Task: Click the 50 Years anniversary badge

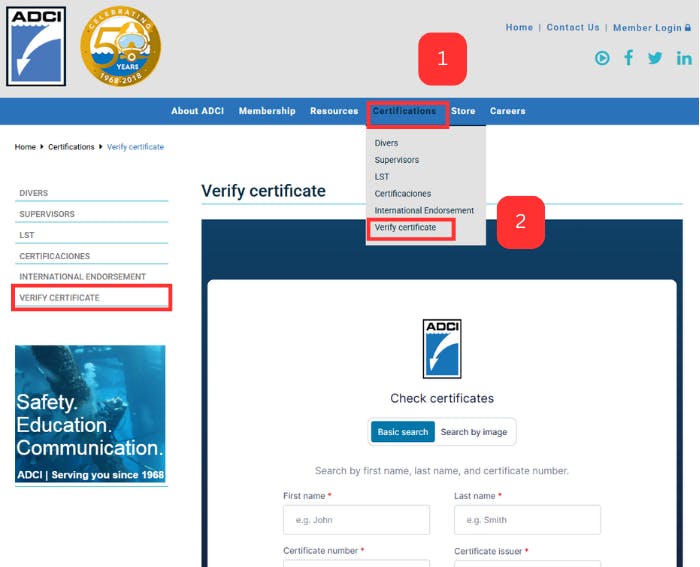Action: [x=121, y=46]
